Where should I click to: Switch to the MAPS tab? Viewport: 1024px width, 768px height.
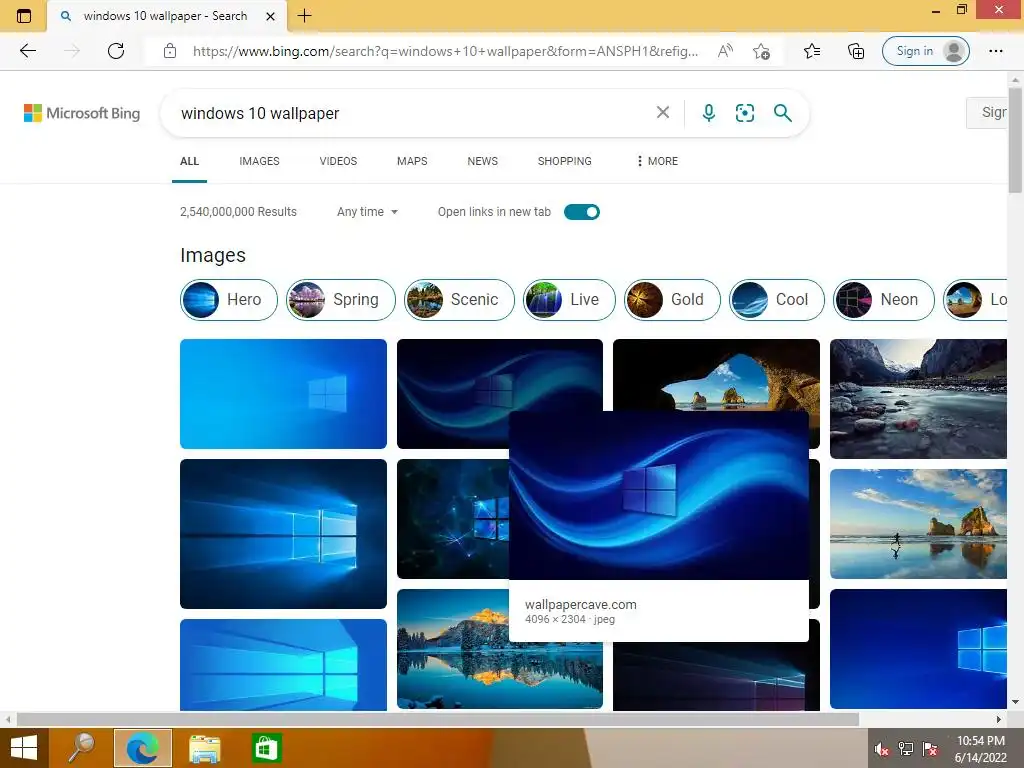pyautogui.click(x=412, y=161)
